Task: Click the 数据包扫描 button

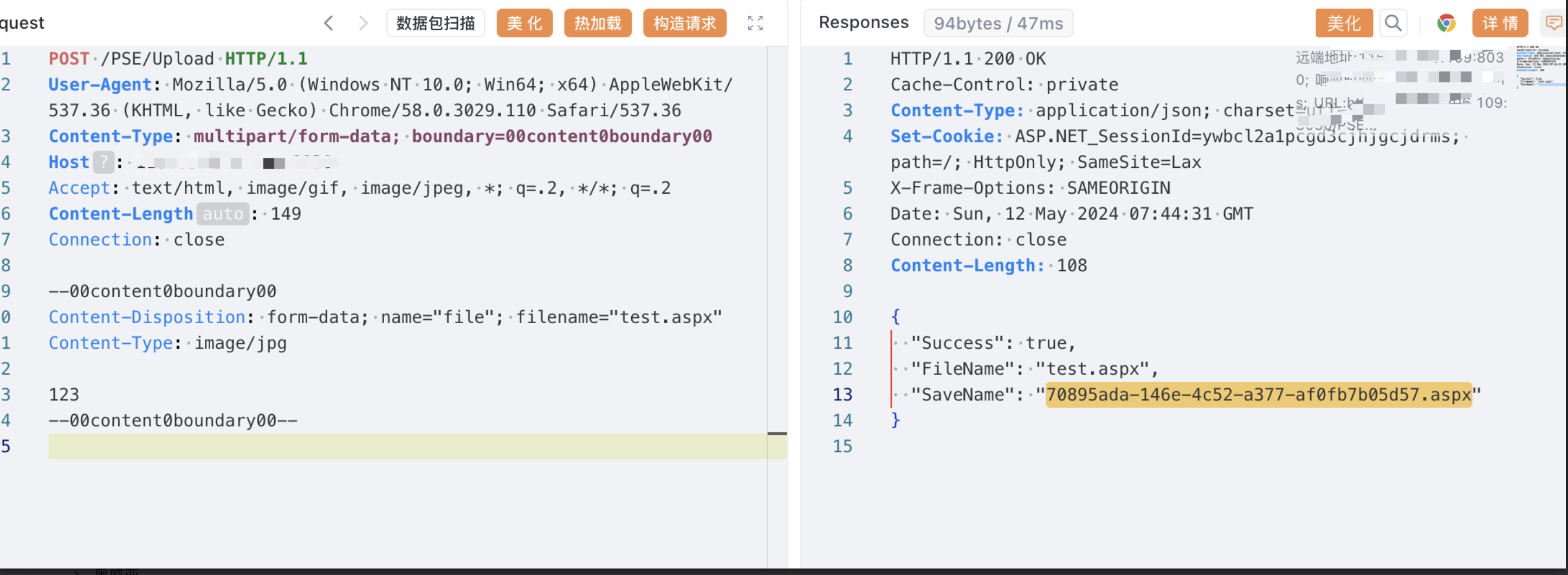Action: pyautogui.click(x=435, y=23)
